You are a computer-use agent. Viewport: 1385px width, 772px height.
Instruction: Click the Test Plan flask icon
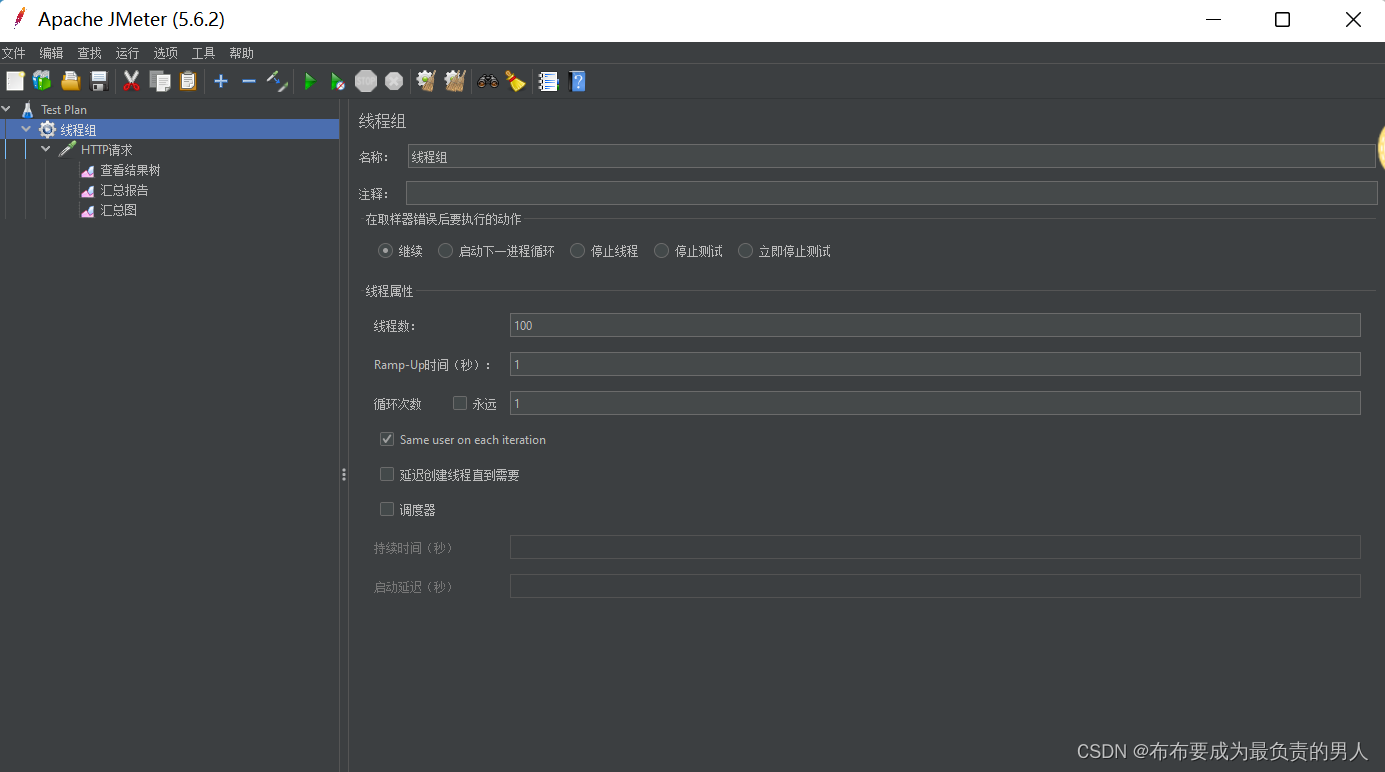point(28,109)
